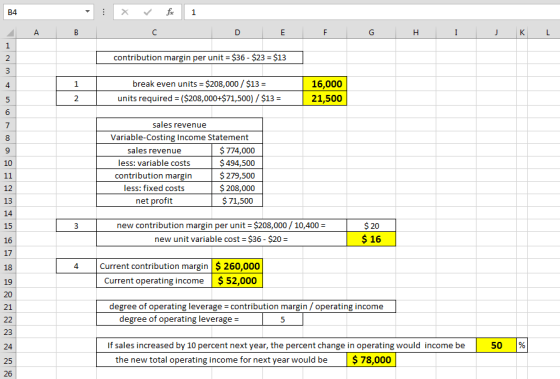Select column H header

tap(416, 33)
